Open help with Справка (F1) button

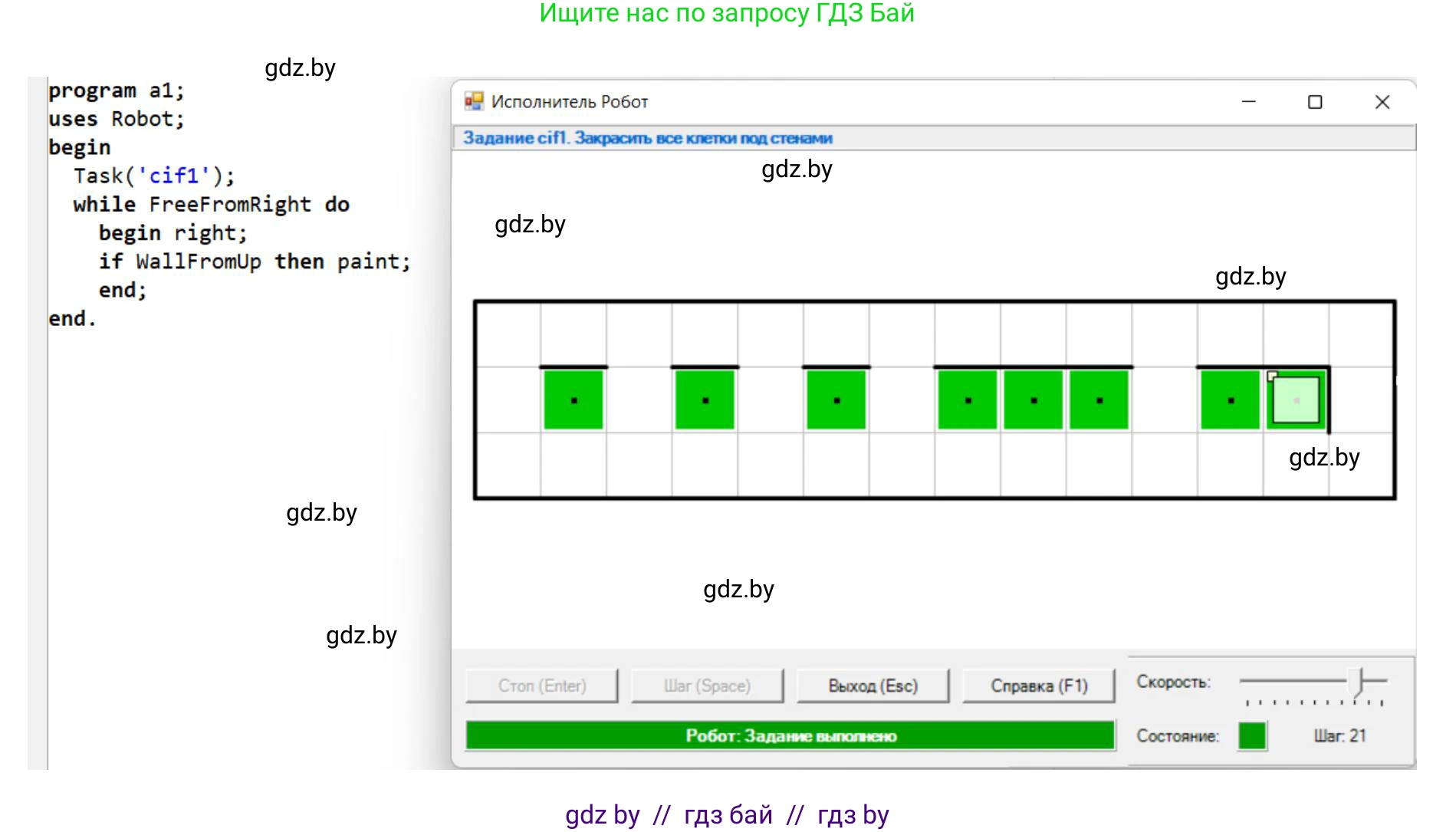1038,686
